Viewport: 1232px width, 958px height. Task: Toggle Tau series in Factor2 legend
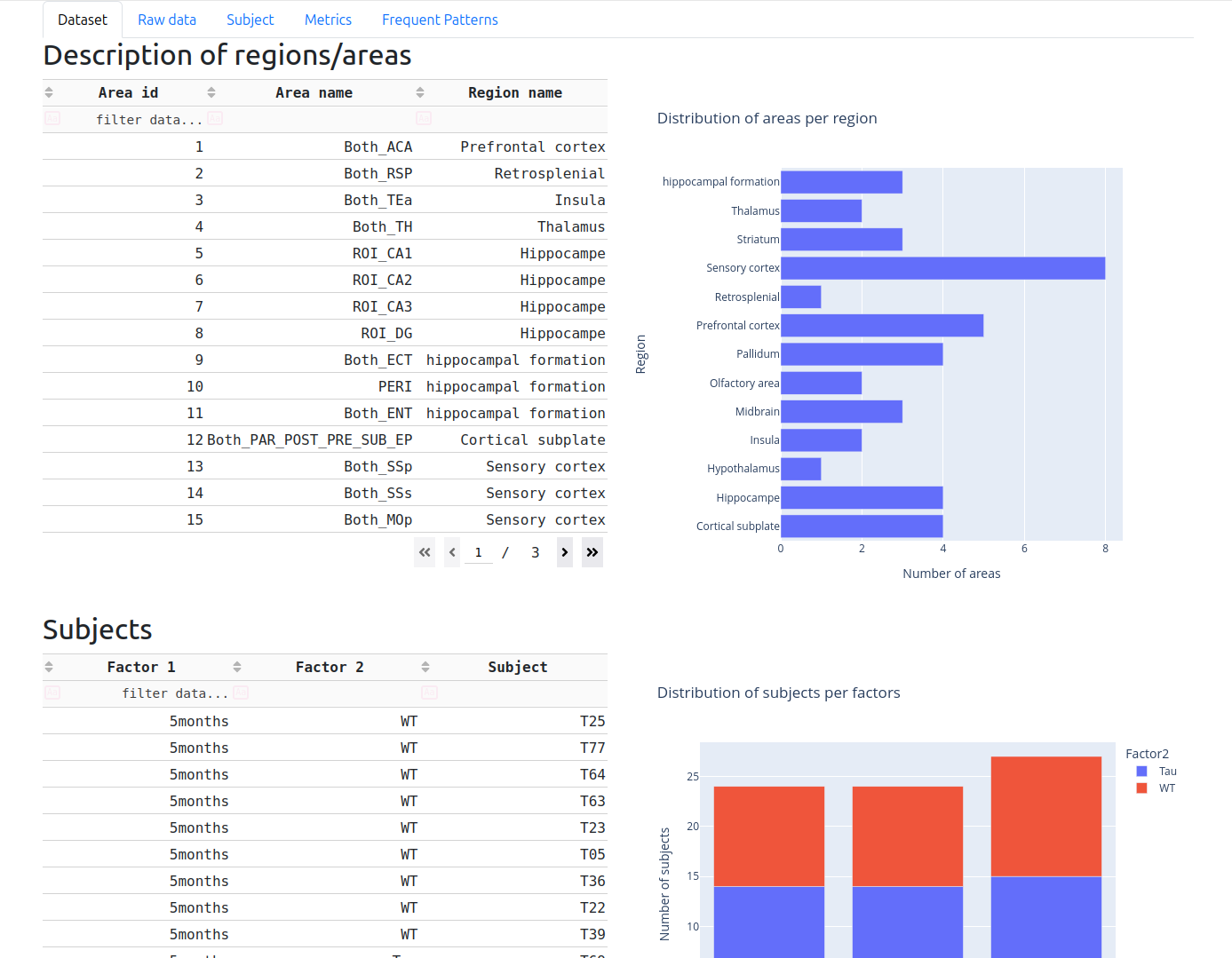[x=1156, y=772]
